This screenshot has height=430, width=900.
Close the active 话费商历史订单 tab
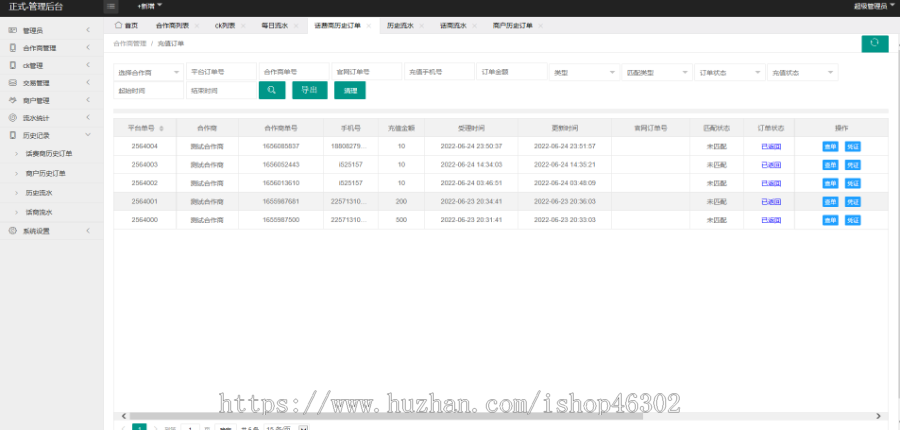coord(368,26)
